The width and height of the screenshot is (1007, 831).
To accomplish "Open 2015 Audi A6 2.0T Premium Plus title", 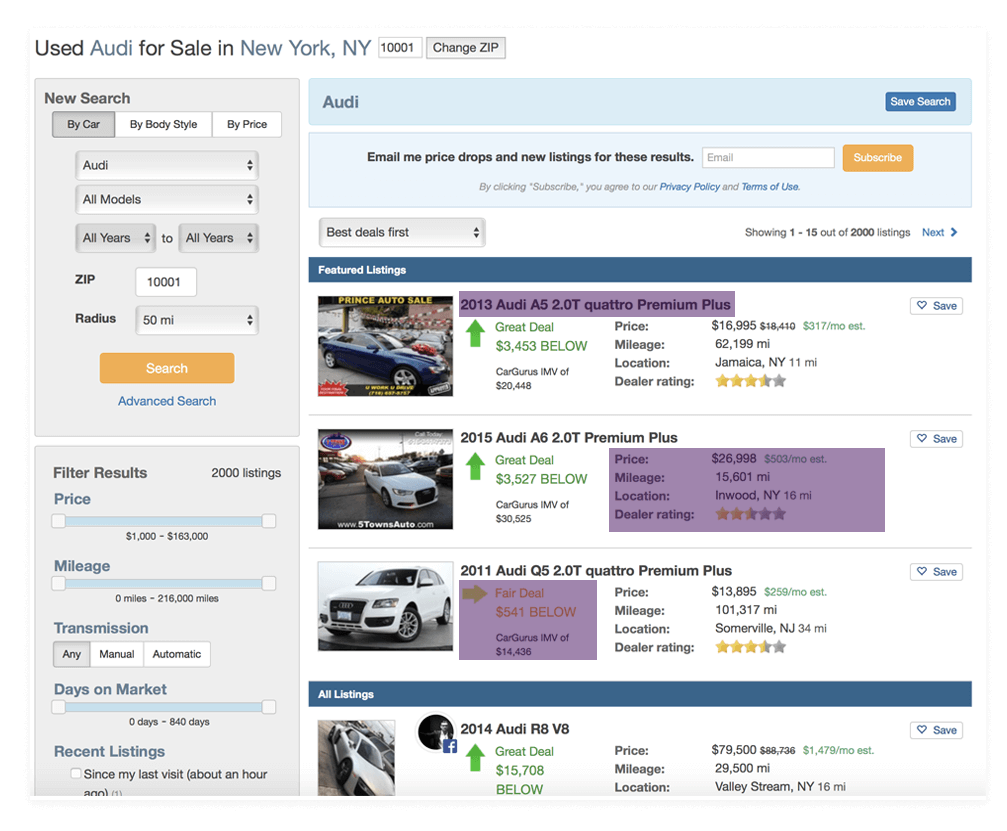I will (569, 437).
